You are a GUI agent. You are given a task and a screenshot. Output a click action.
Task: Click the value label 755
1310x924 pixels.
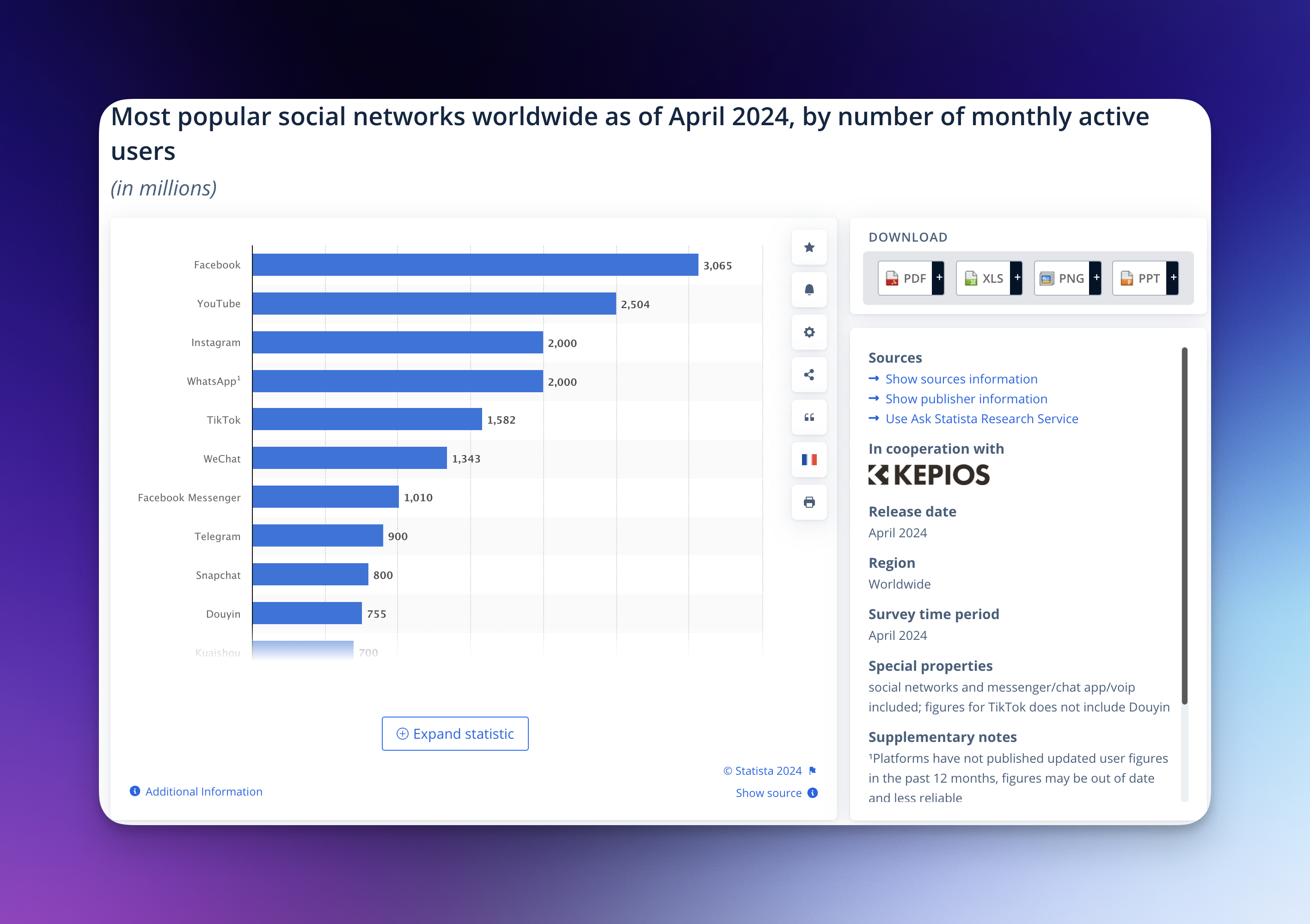click(x=377, y=614)
